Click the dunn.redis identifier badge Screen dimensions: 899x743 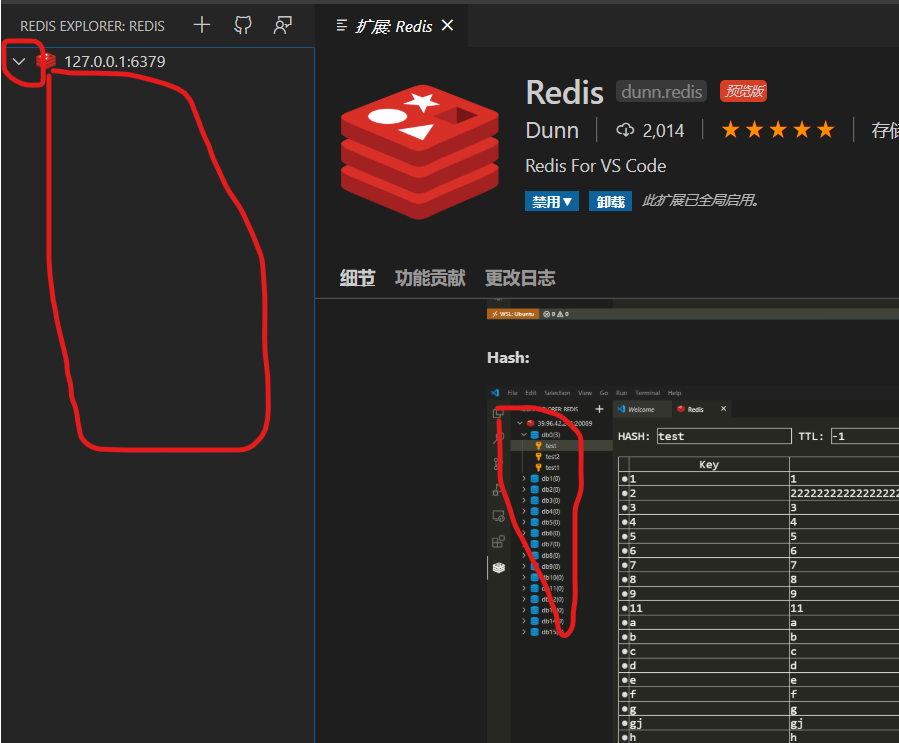coord(661,92)
